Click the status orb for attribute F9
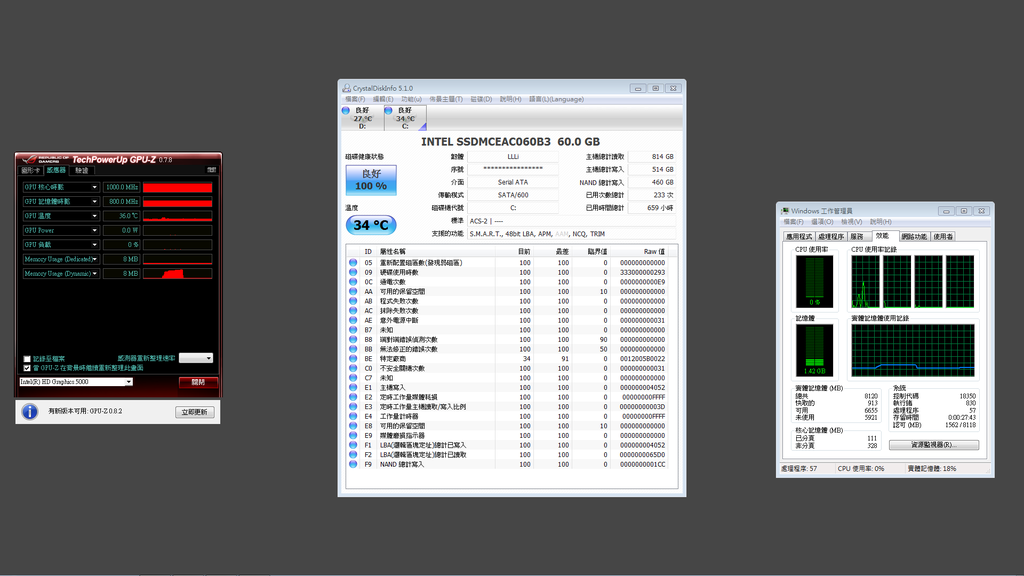This screenshot has height=576, width=1024. [353, 464]
